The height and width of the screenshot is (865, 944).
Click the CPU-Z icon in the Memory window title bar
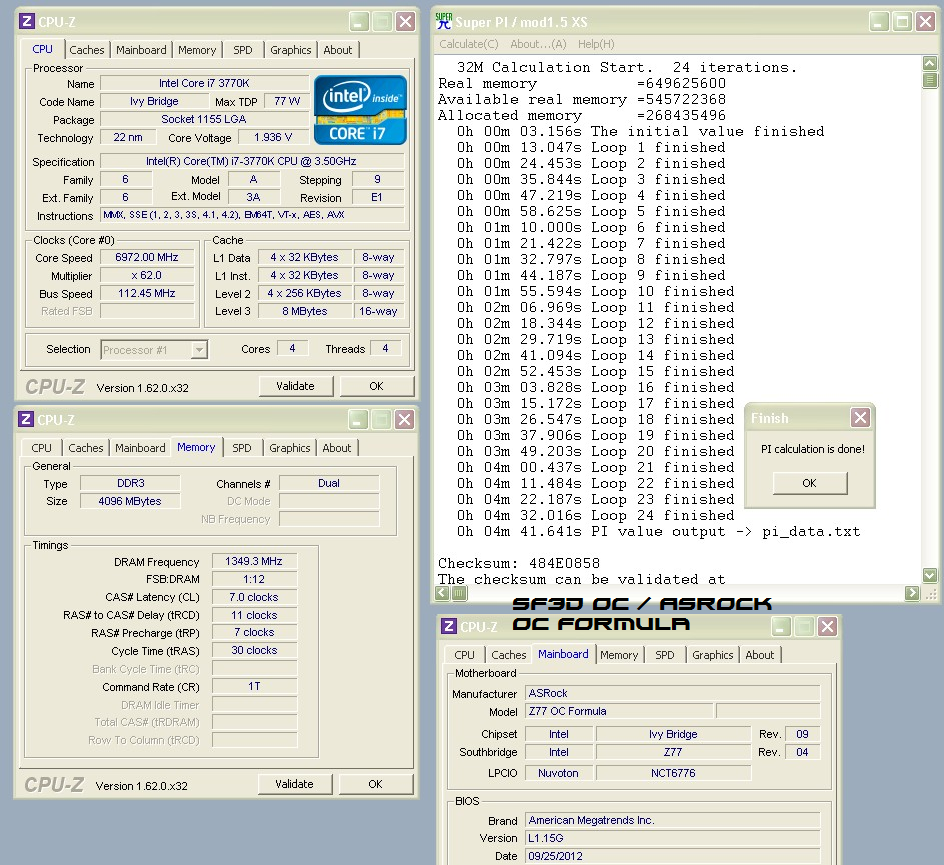coord(25,420)
